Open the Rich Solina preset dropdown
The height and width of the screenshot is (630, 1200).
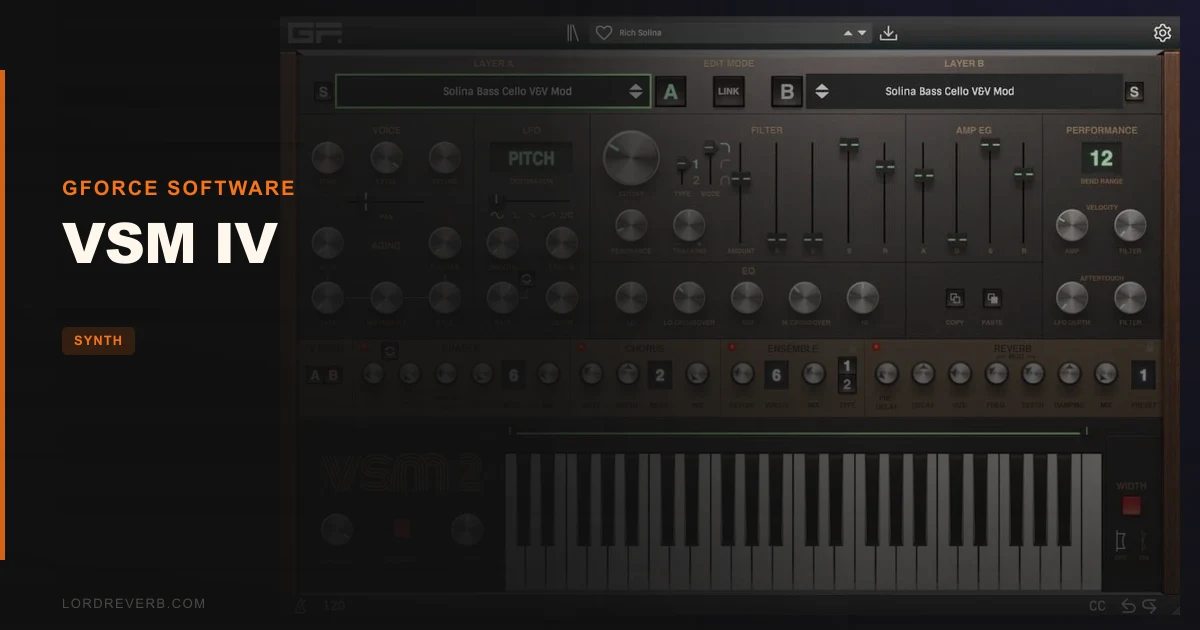click(730, 33)
